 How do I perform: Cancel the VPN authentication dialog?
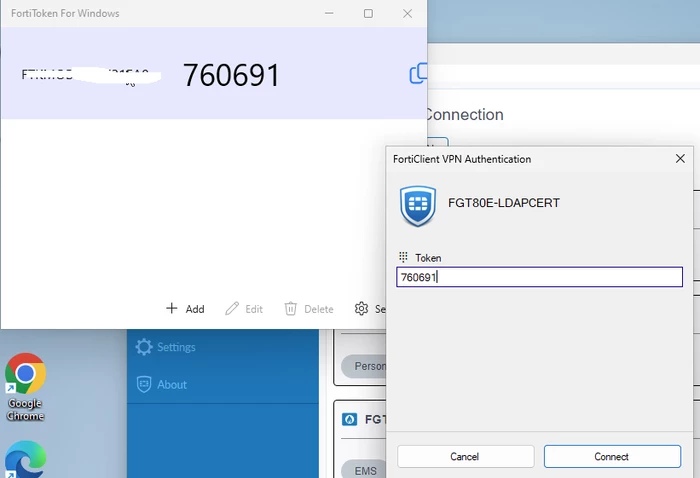pos(466,457)
